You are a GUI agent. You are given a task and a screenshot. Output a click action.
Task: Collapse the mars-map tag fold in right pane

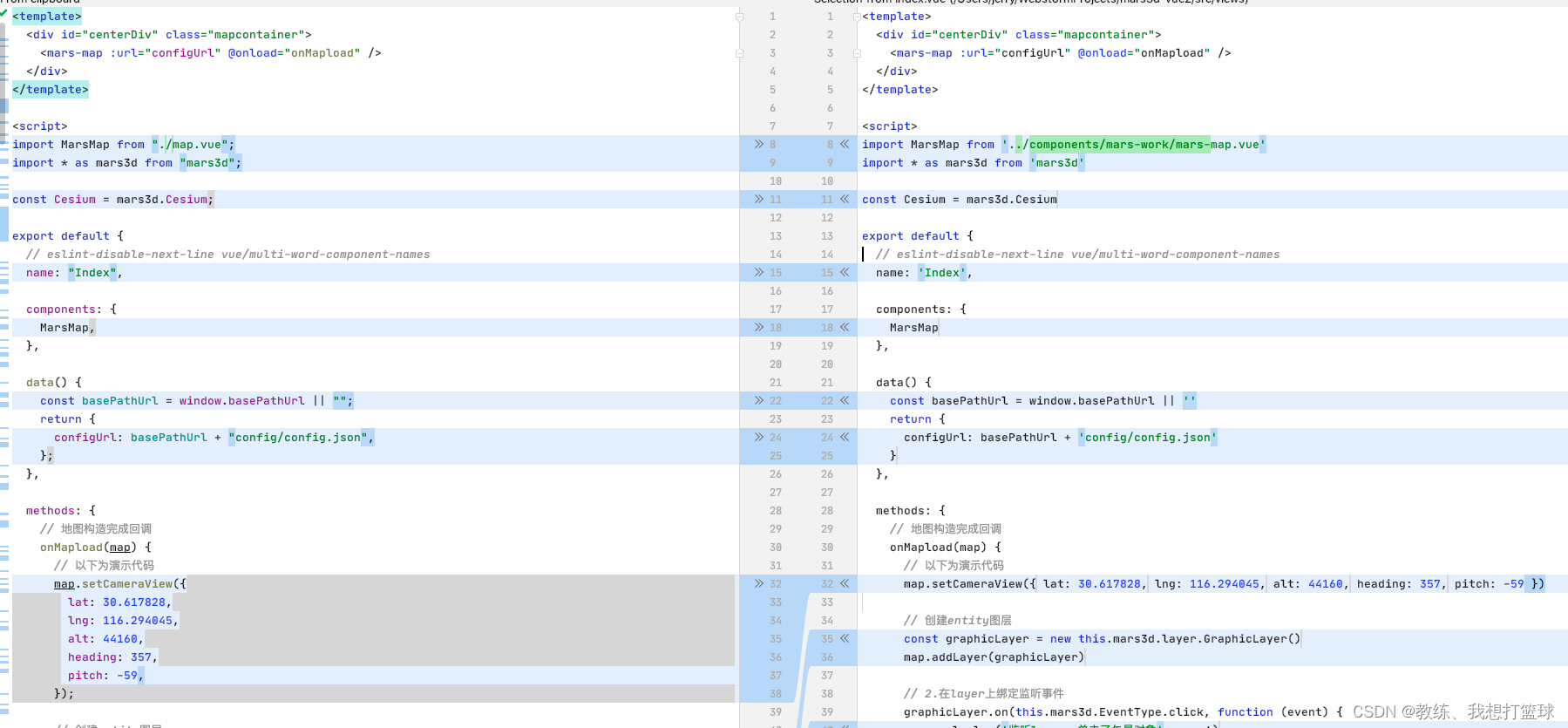tap(857, 53)
